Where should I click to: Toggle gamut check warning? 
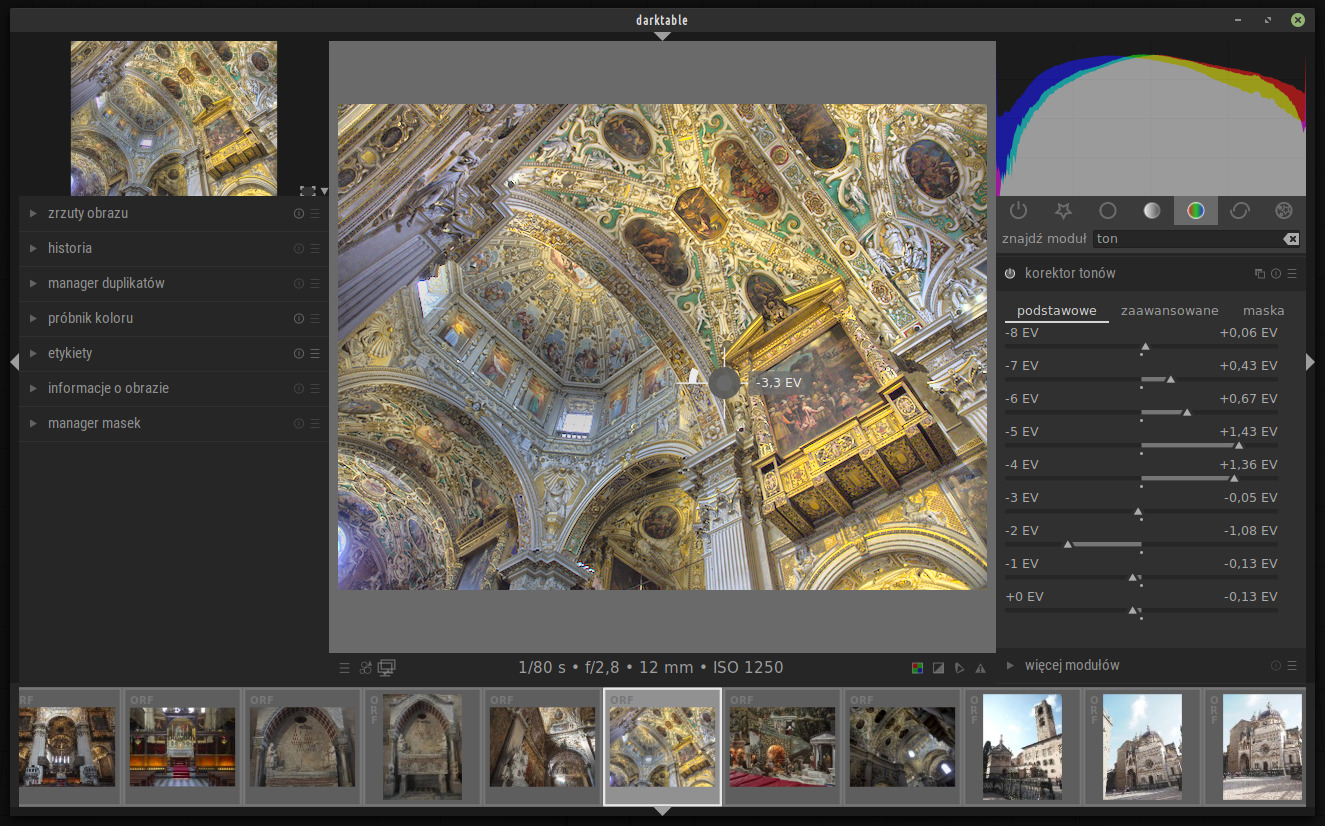coord(980,668)
